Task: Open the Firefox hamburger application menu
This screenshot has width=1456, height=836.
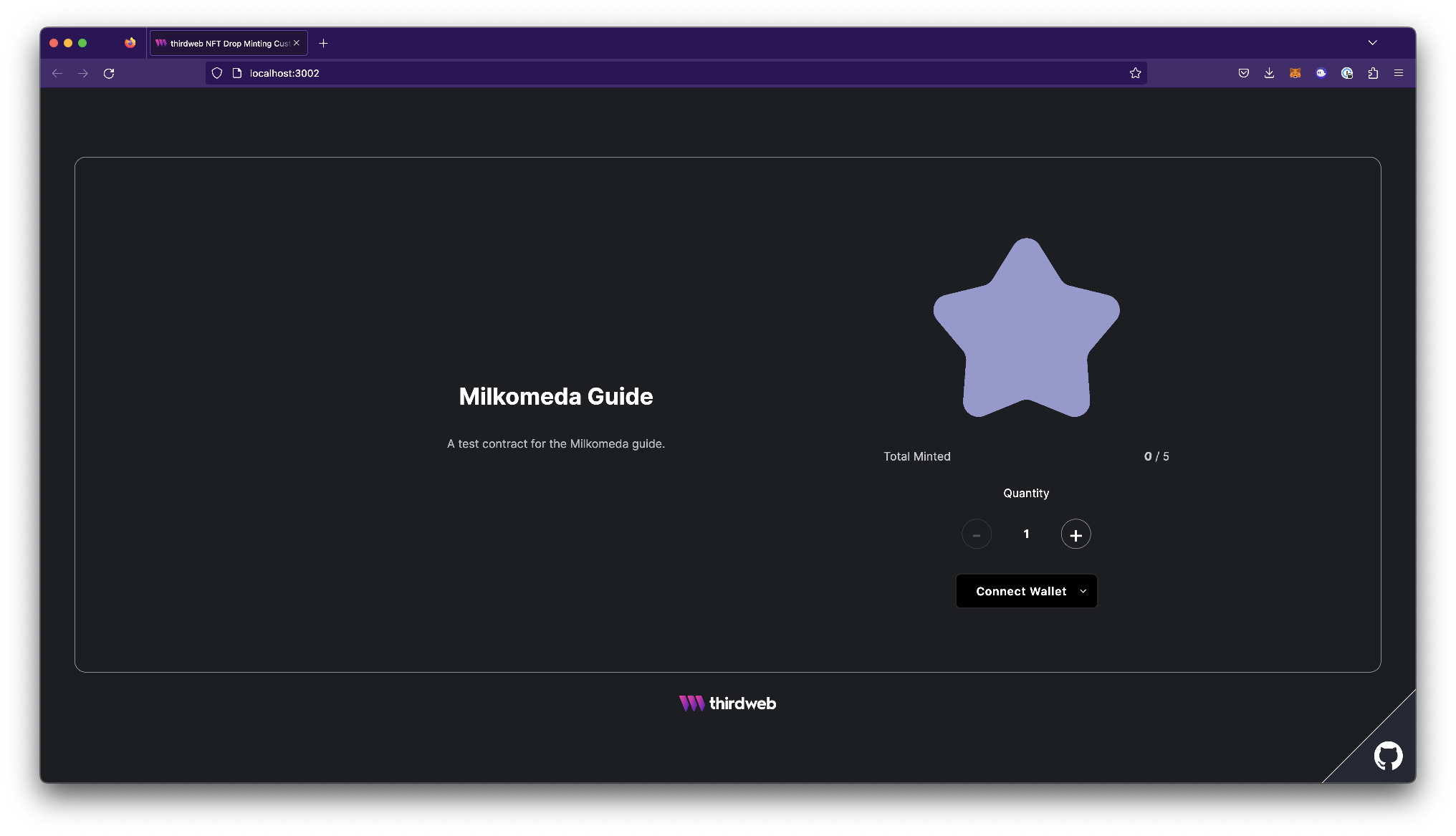Action: (x=1398, y=73)
